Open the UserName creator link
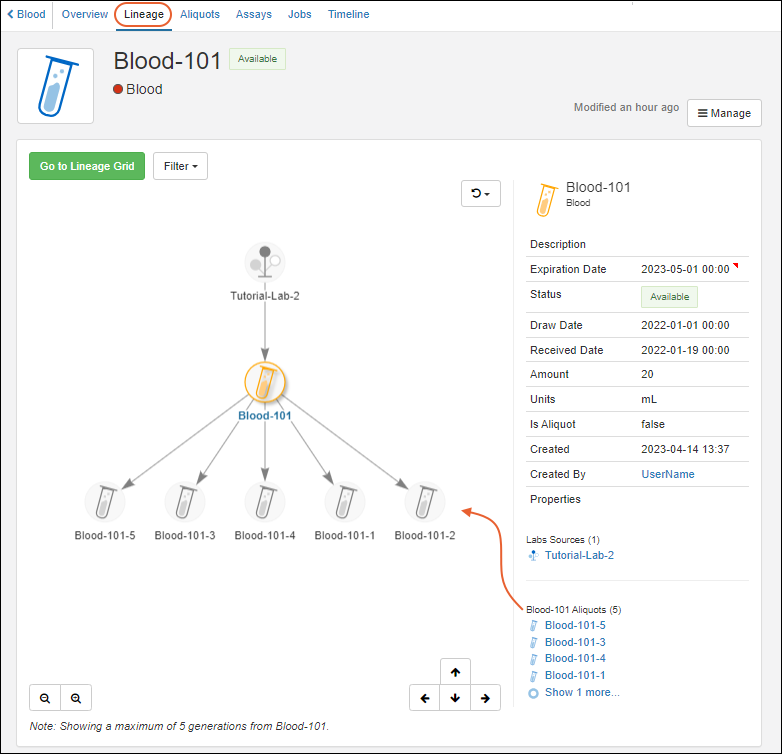 pos(667,474)
